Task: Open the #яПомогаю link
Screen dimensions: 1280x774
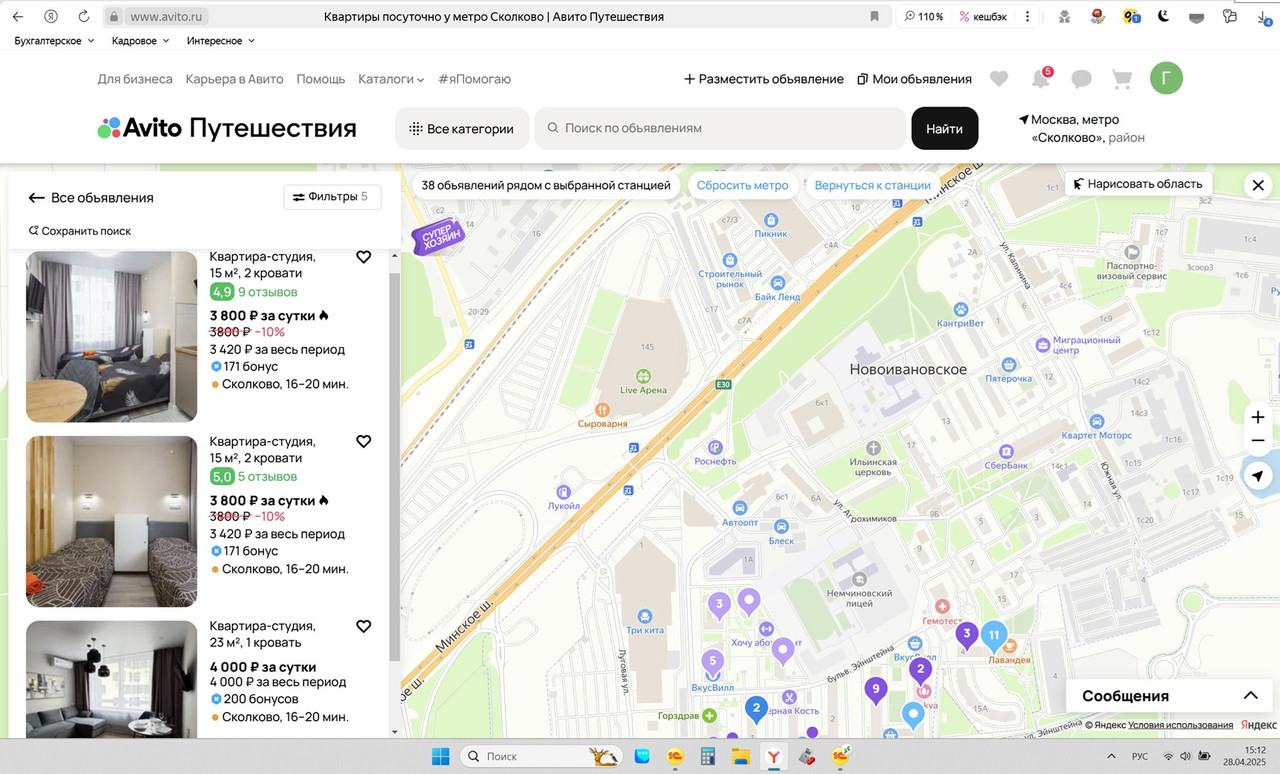Action: tap(474, 79)
